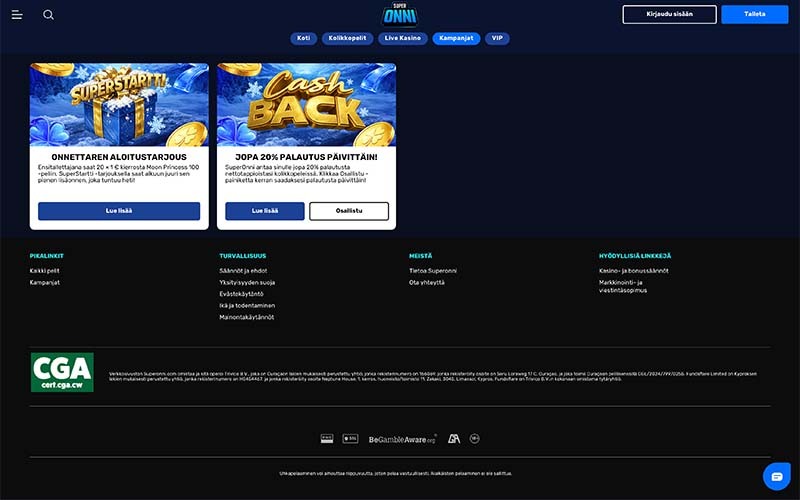Click the MEISTÄ footer heading

pos(420,256)
